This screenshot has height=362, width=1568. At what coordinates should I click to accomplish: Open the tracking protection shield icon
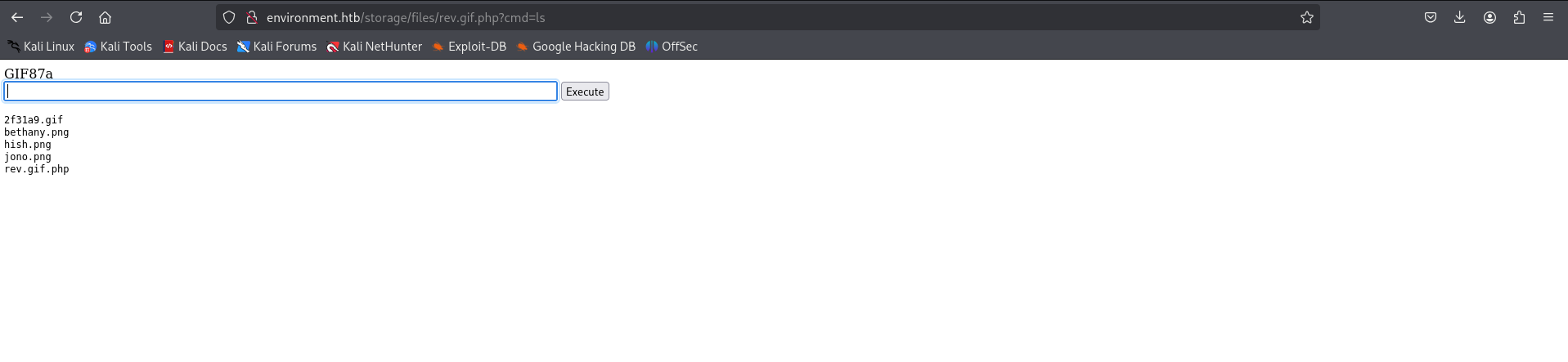click(229, 17)
